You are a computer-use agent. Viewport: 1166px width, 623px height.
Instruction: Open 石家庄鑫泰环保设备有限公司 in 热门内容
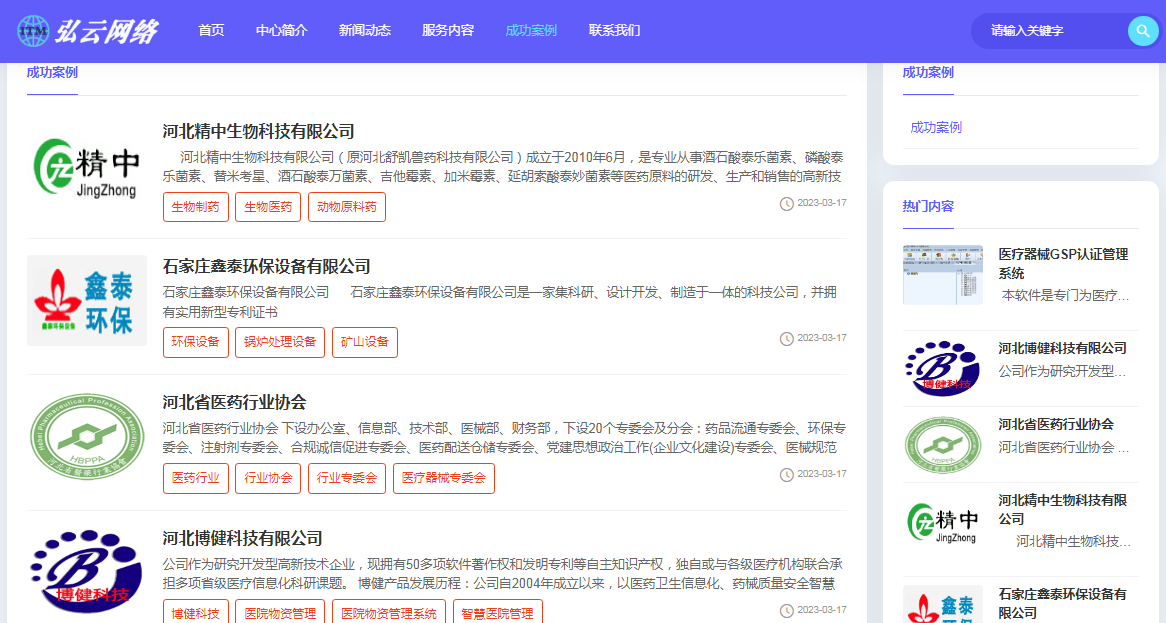tap(1063, 604)
